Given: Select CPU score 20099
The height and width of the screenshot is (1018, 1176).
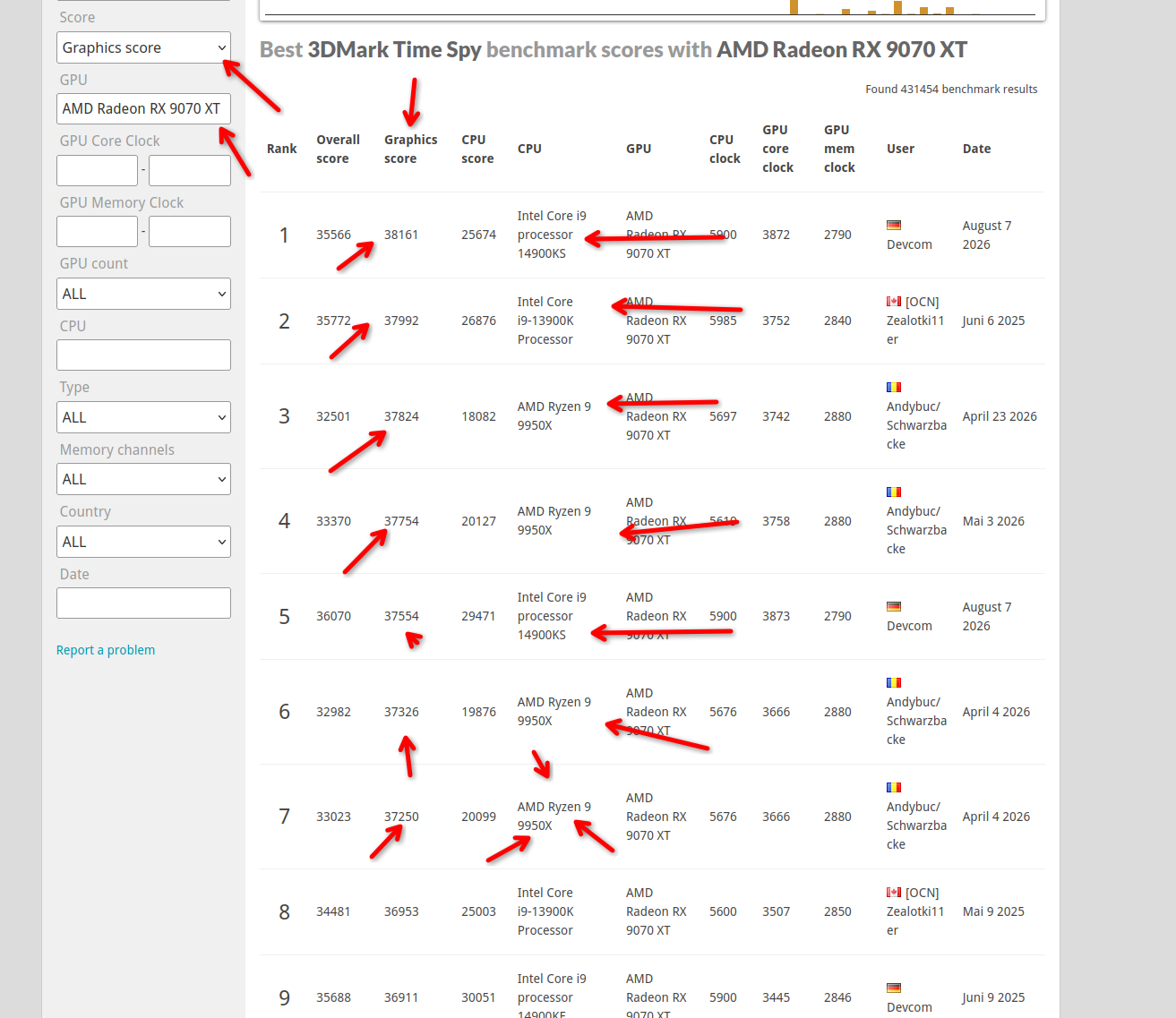Looking at the screenshot, I should (478, 817).
